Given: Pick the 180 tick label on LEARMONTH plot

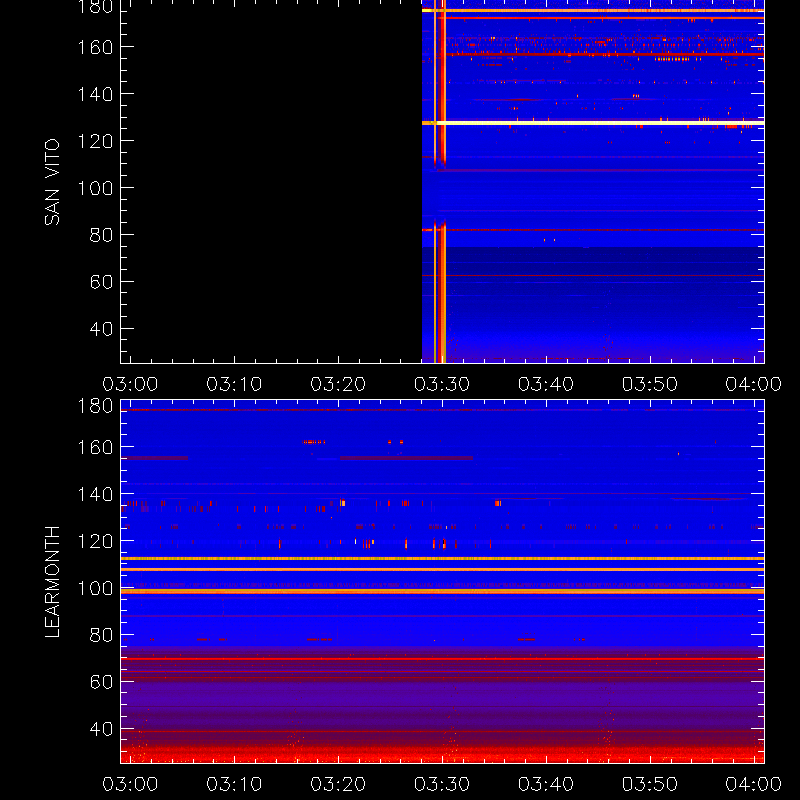Looking at the screenshot, I should [95, 406].
